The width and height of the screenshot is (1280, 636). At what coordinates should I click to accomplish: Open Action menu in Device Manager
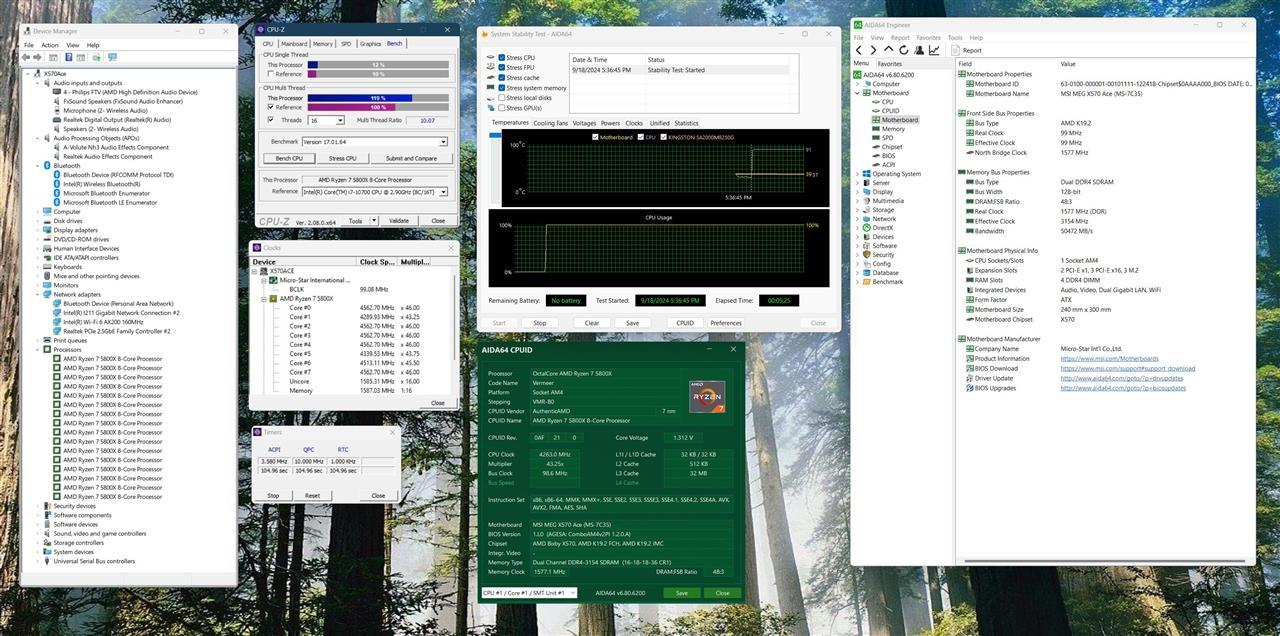coord(49,45)
